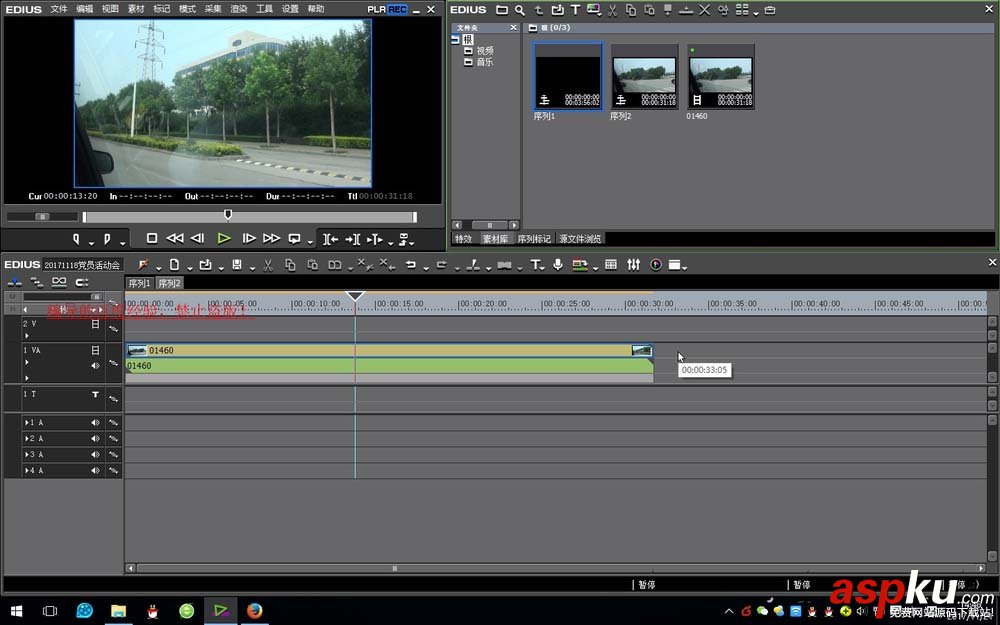Expand the 2 A track

(x=27, y=438)
